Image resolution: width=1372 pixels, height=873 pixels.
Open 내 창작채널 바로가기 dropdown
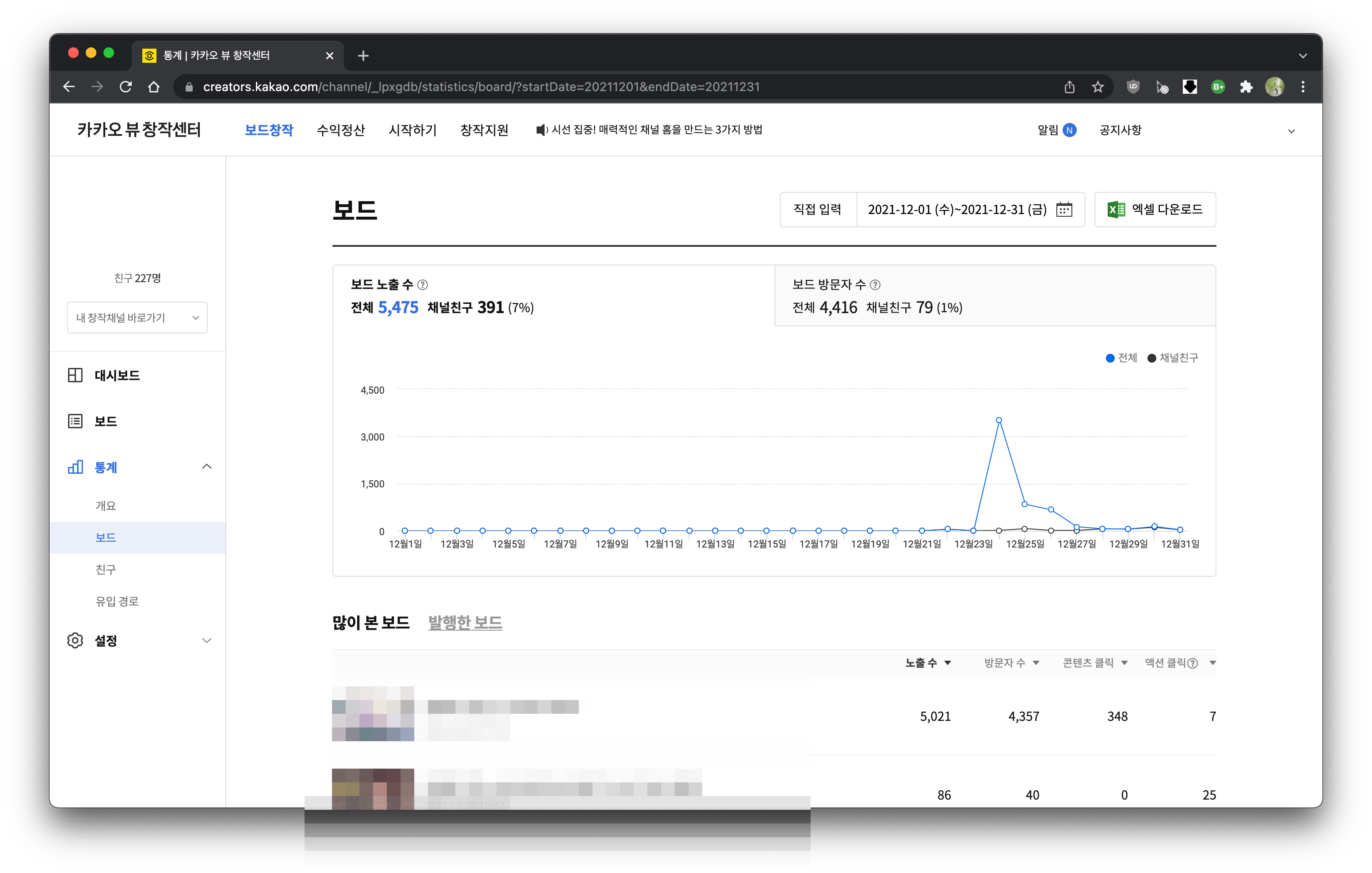click(x=137, y=318)
